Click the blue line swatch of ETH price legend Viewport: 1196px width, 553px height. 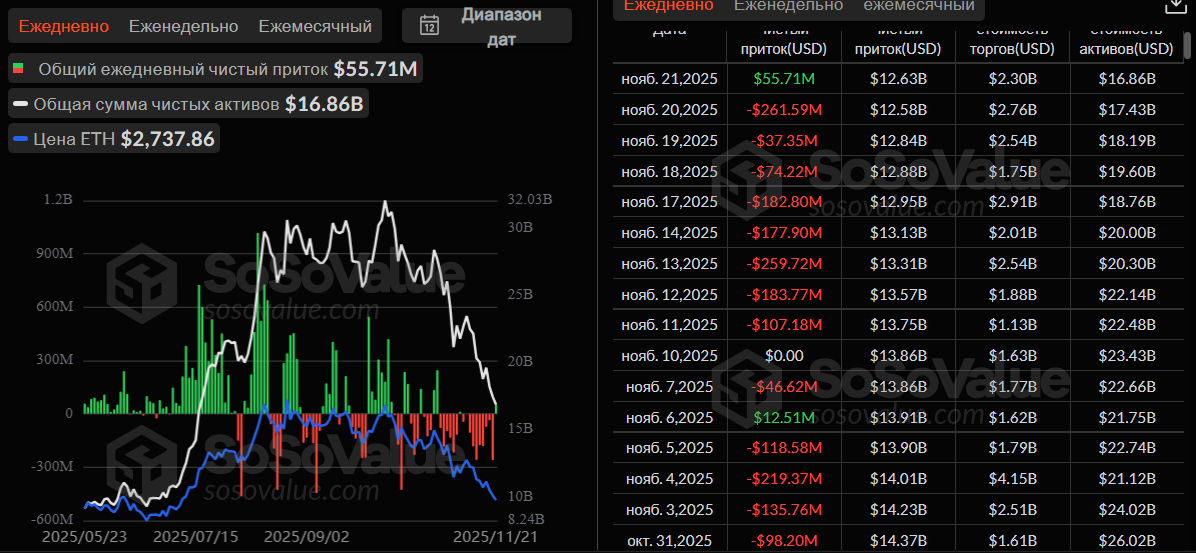21,140
